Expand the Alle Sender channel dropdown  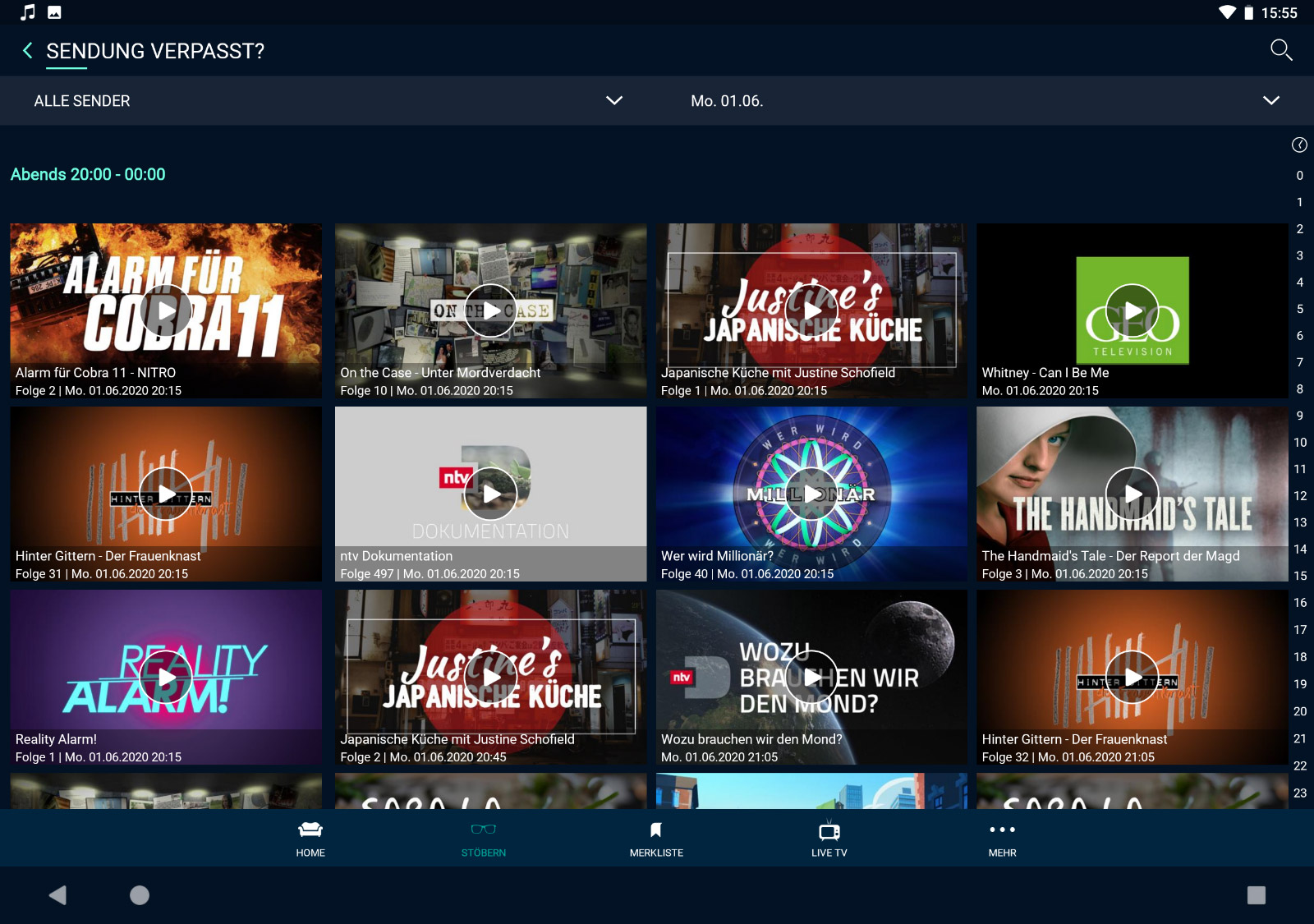(328, 101)
